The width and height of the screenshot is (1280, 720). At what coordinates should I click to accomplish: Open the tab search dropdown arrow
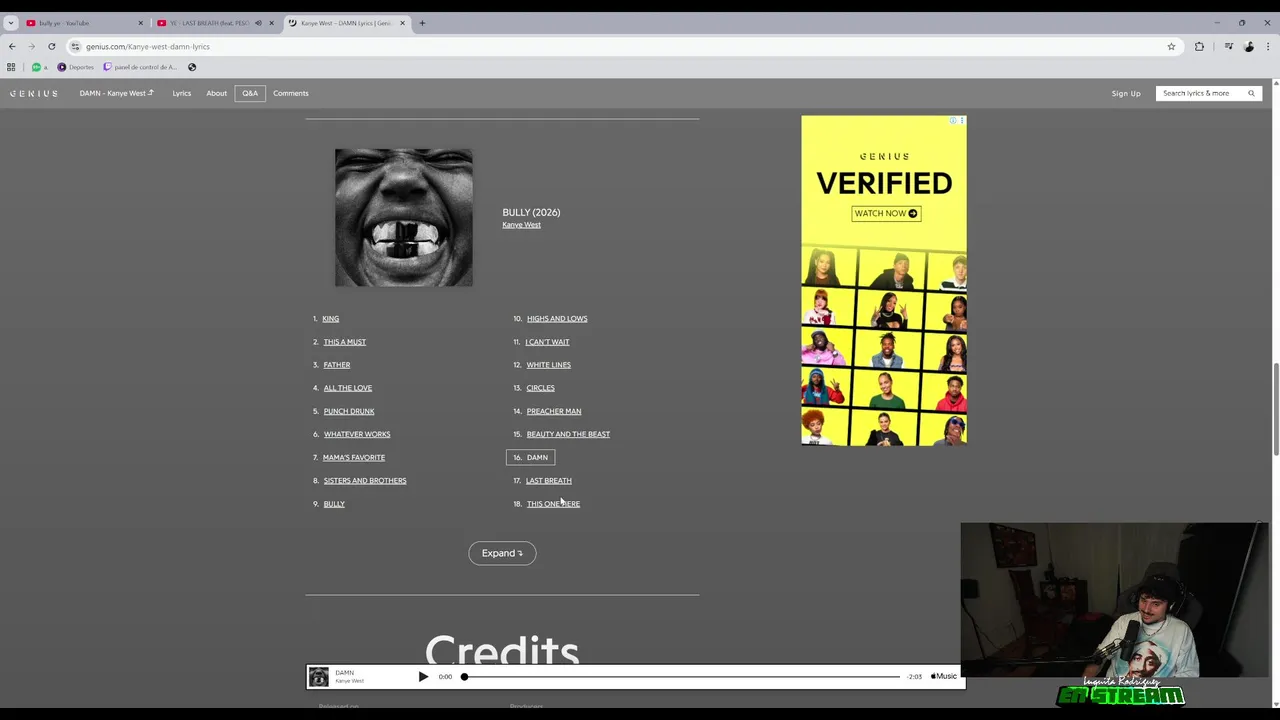click(x=11, y=23)
